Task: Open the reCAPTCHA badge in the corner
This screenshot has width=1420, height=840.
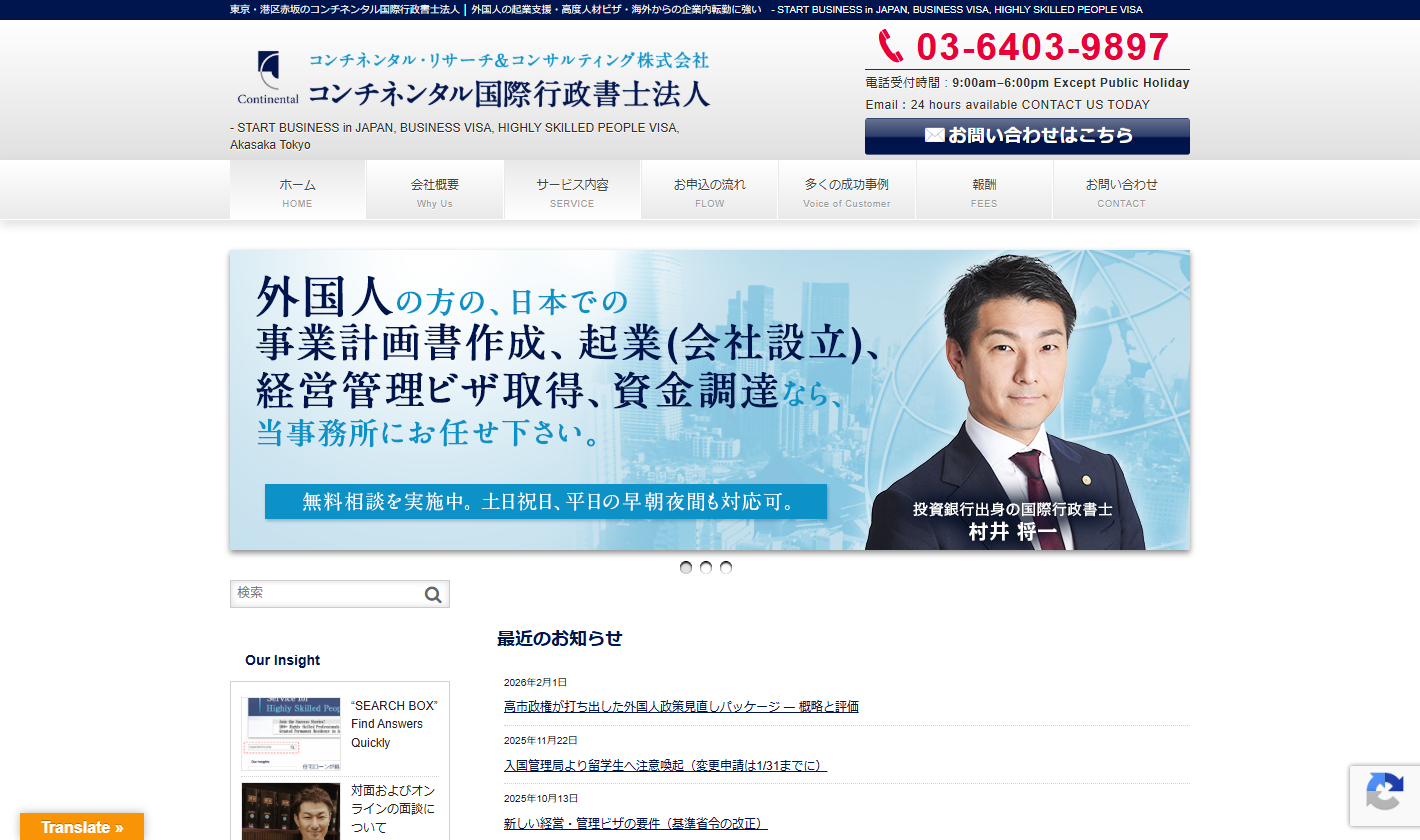Action: (x=1385, y=796)
